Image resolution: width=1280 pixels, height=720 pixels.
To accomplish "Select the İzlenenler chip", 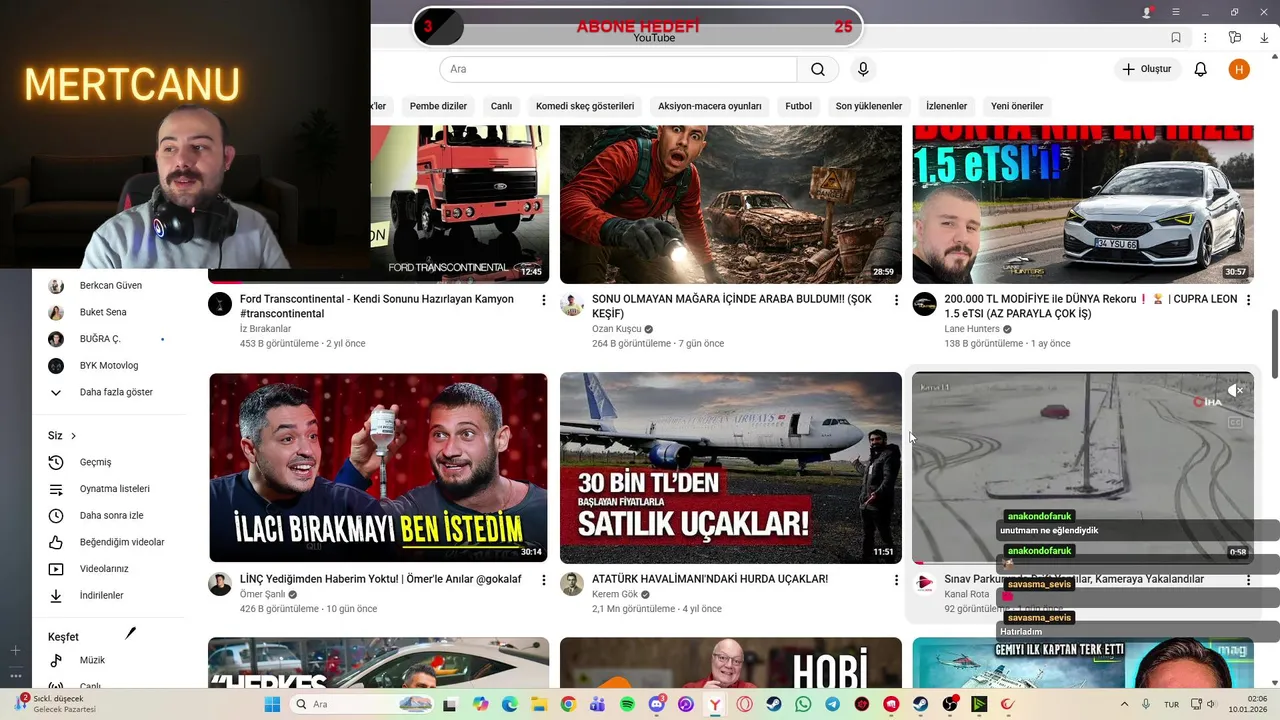I will (946, 106).
